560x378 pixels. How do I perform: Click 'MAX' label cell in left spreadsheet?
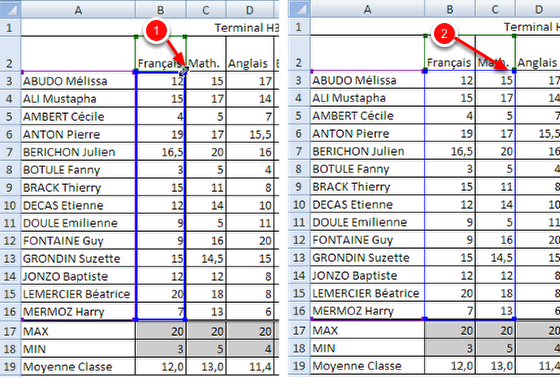coord(78,331)
